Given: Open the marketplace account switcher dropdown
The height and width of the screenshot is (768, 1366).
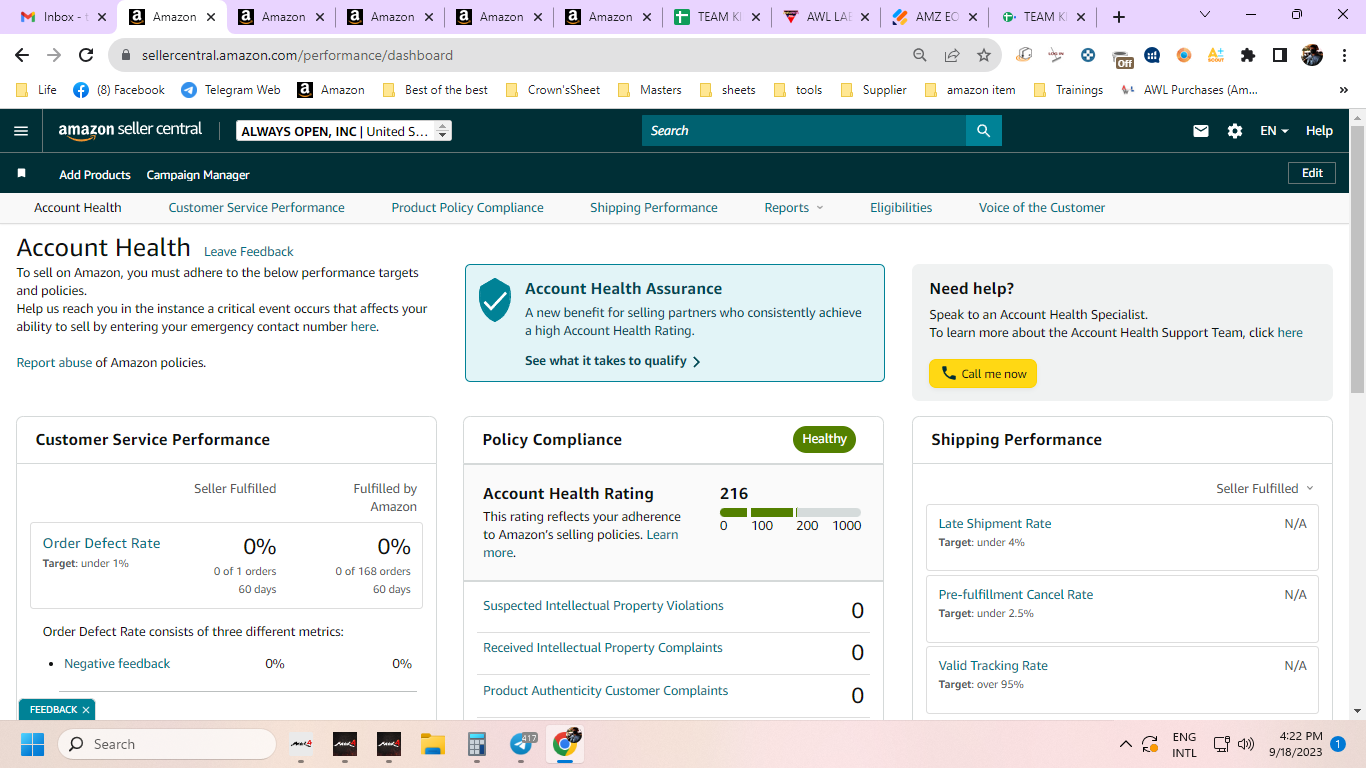Looking at the screenshot, I should click(344, 131).
